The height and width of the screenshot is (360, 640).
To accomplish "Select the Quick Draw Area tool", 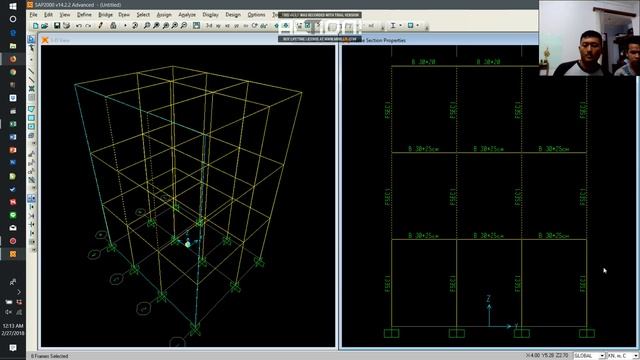I will tap(31, 127).
